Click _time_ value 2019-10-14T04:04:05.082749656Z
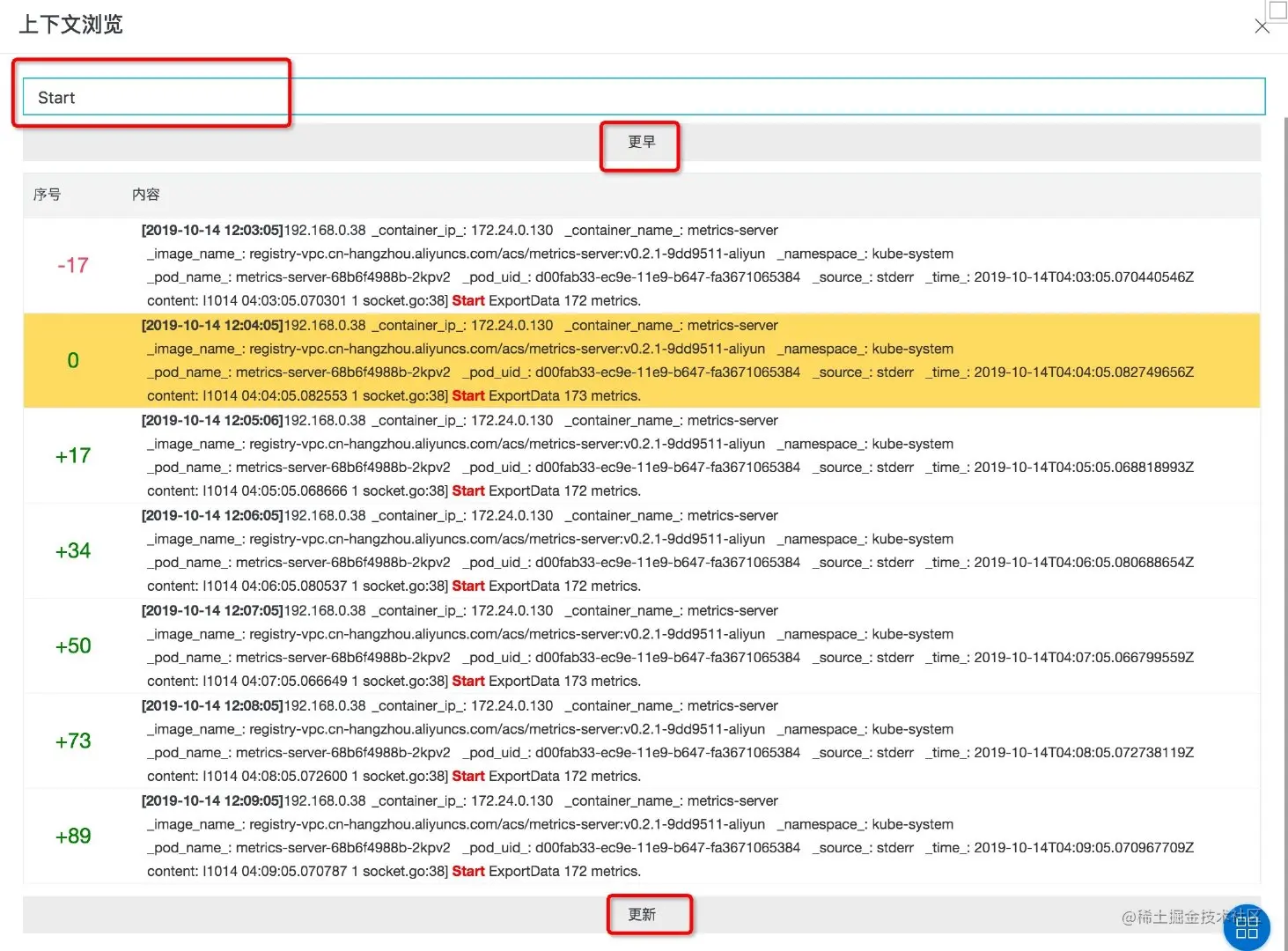This screenshot has width=1288, height=951. [1084, 372]
